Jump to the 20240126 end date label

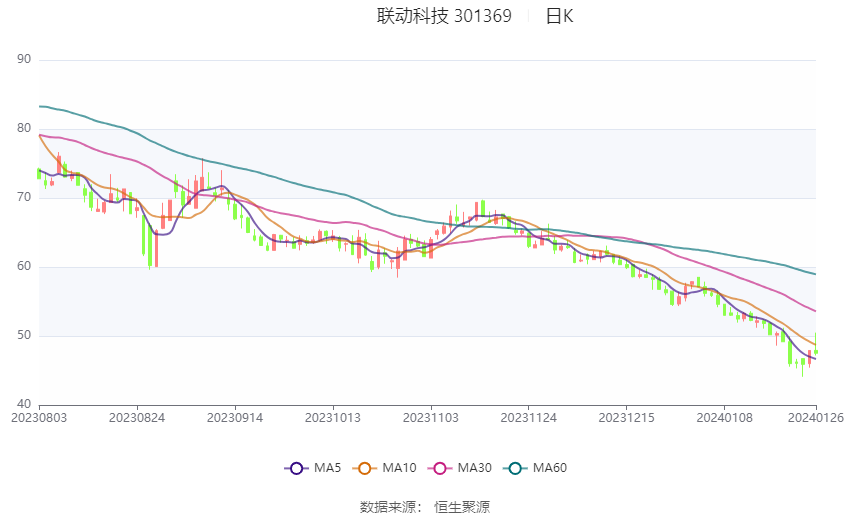(x=816, y=416)
